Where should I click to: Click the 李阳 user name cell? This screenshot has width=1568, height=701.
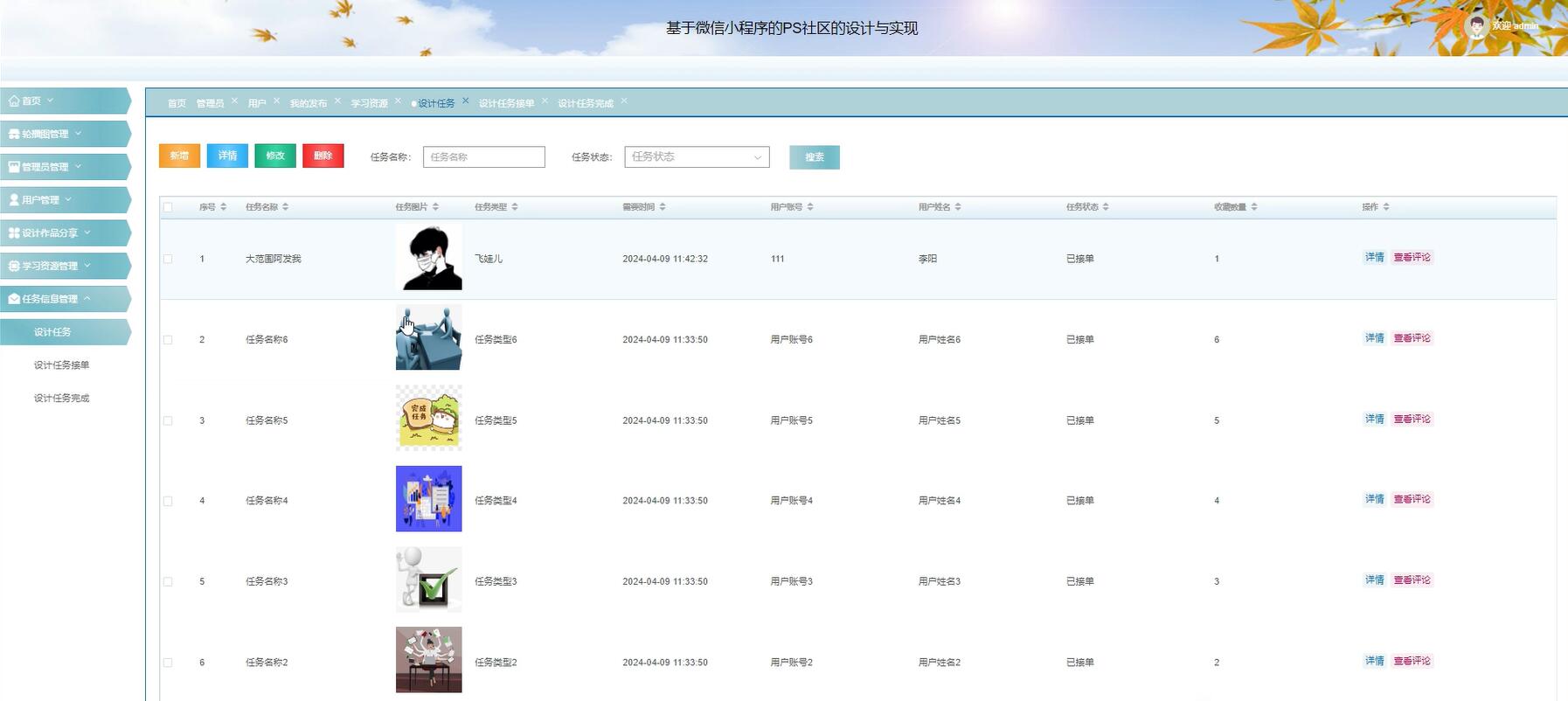(x=927, y=260)
